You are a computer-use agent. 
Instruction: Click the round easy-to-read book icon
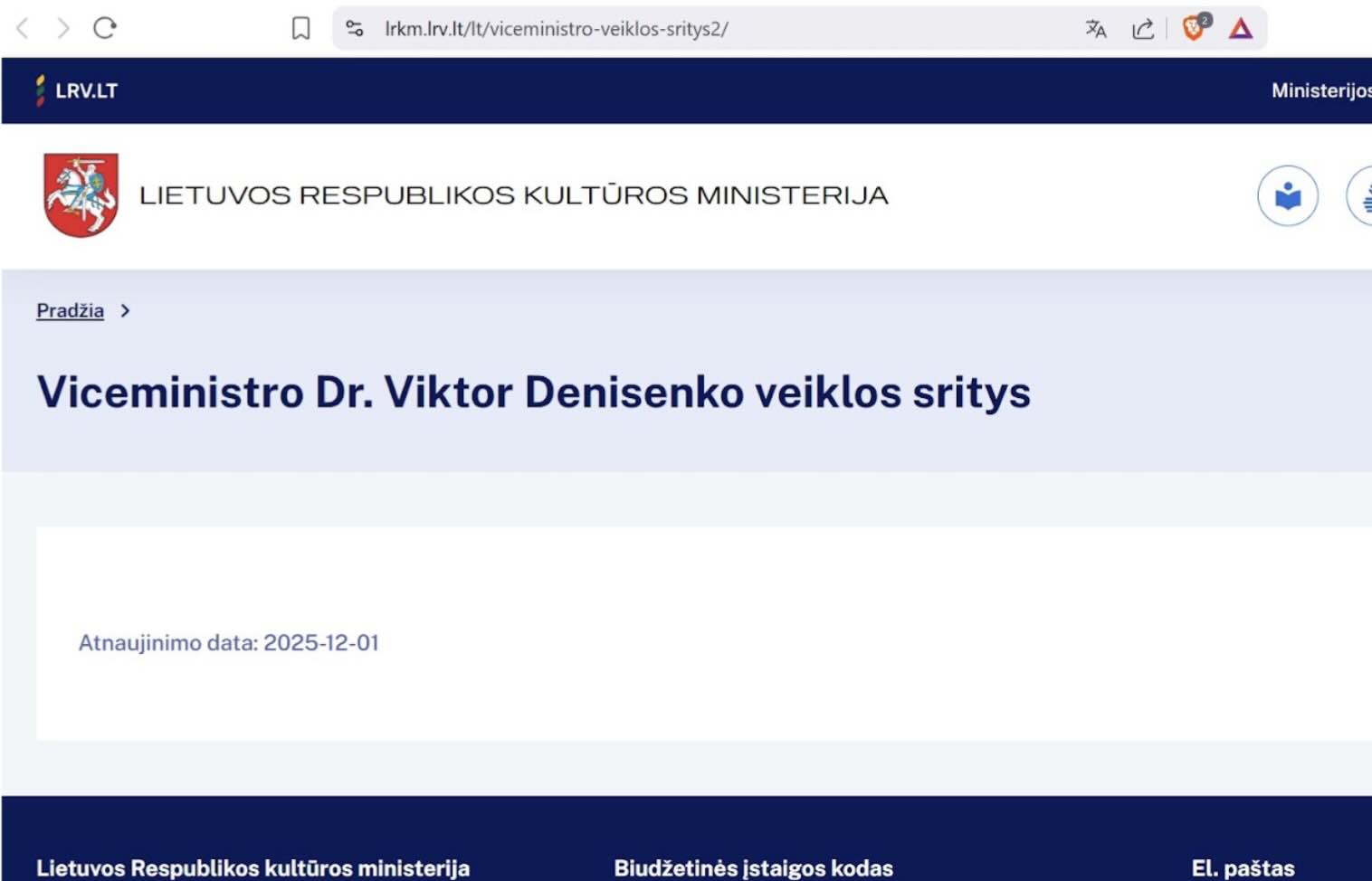coord(1287,195)
